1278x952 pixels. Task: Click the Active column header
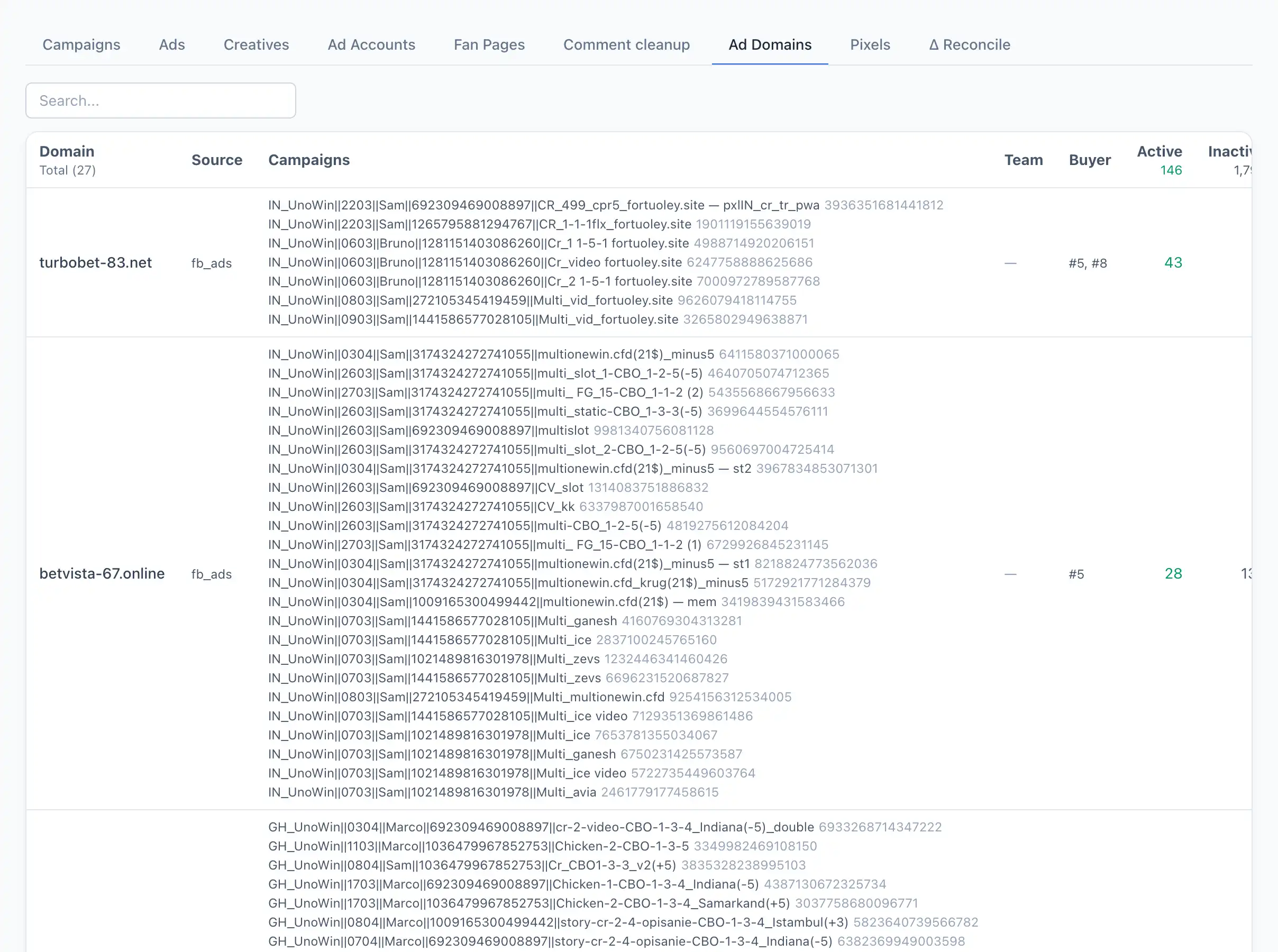pyautogui.click(x=1160, y=152)
